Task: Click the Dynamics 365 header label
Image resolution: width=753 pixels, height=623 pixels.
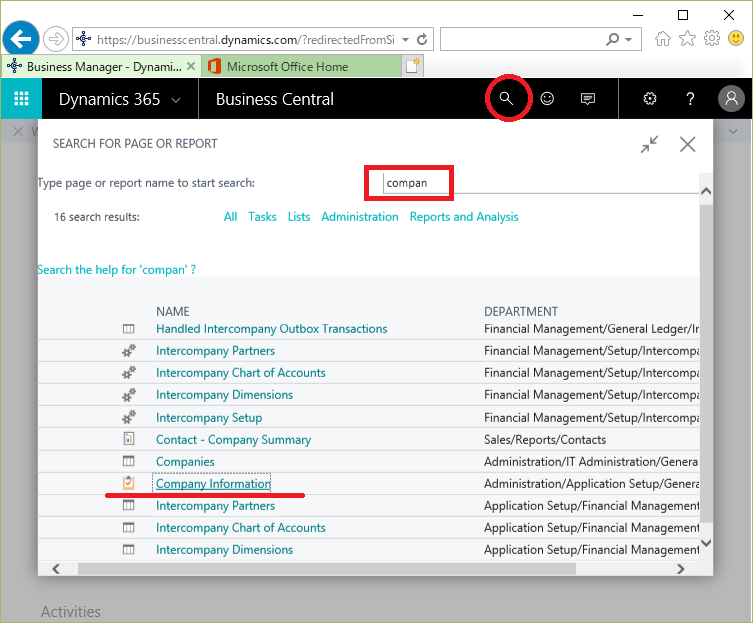Action: (x=109, y=99)
